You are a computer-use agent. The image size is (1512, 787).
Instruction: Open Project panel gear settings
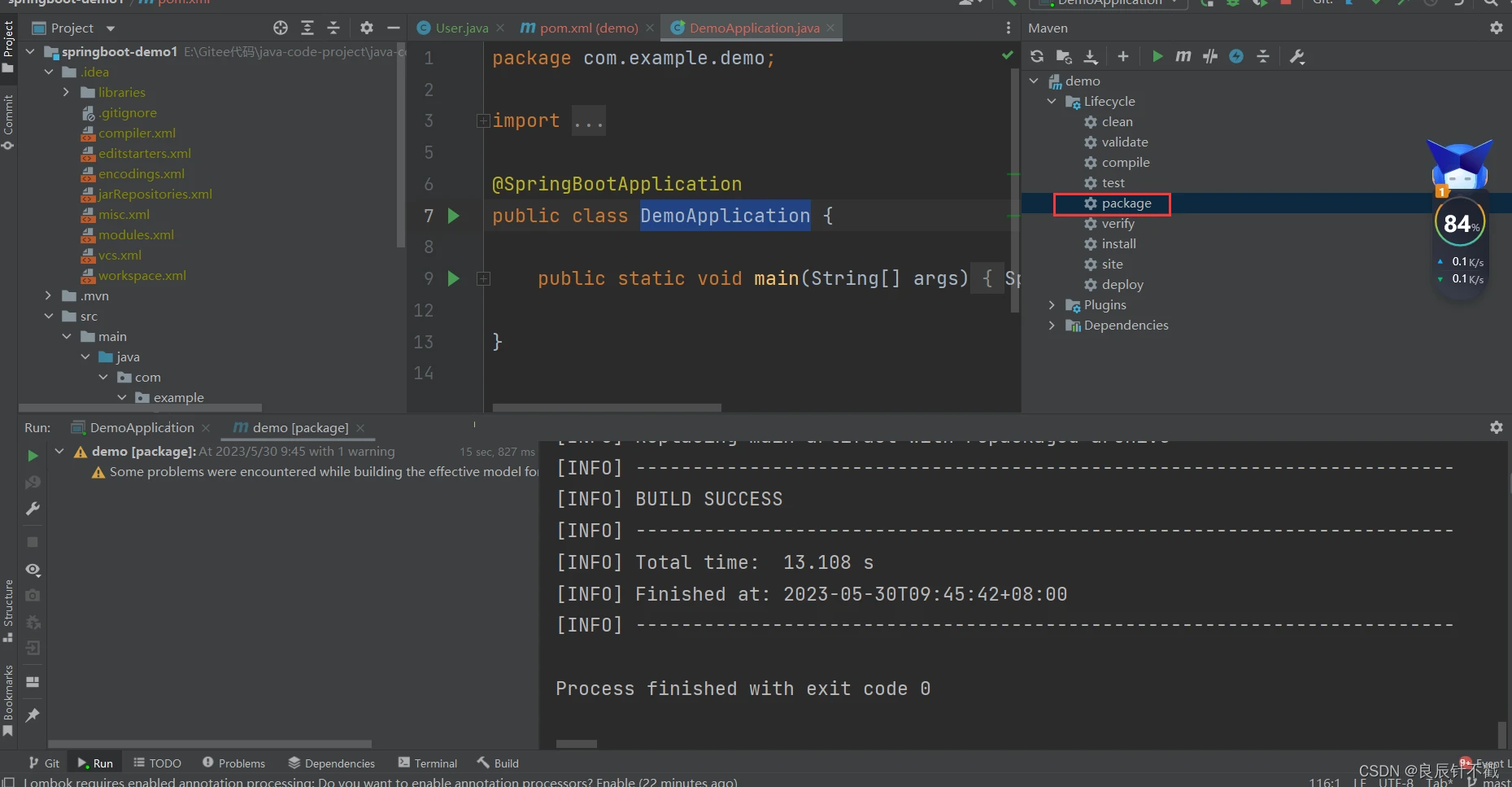click(367, 28)
